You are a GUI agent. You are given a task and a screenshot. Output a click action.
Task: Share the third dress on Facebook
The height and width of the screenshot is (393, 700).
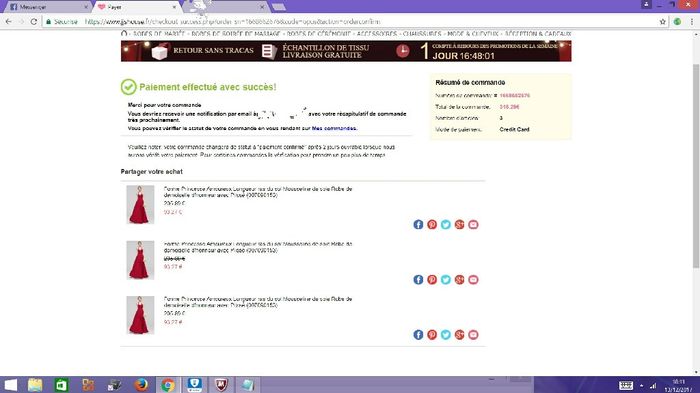418,334
